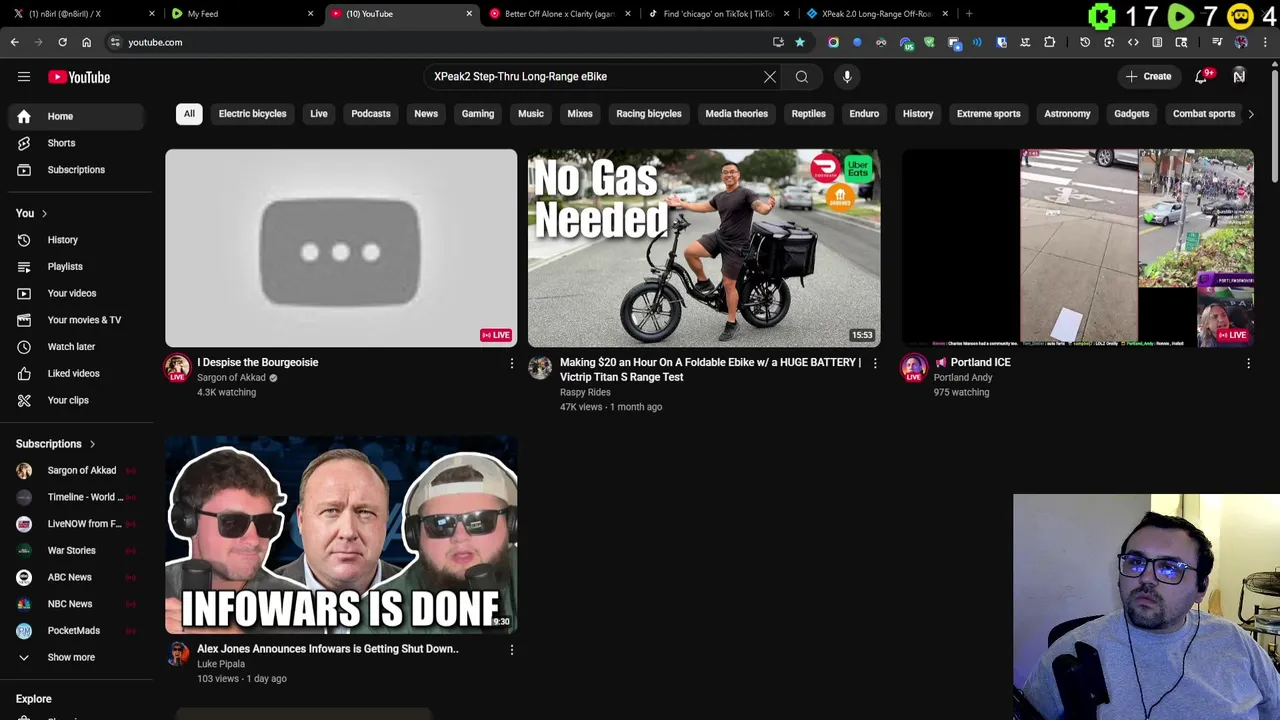Open Portland Andy channel link

(x=963, y=378)
